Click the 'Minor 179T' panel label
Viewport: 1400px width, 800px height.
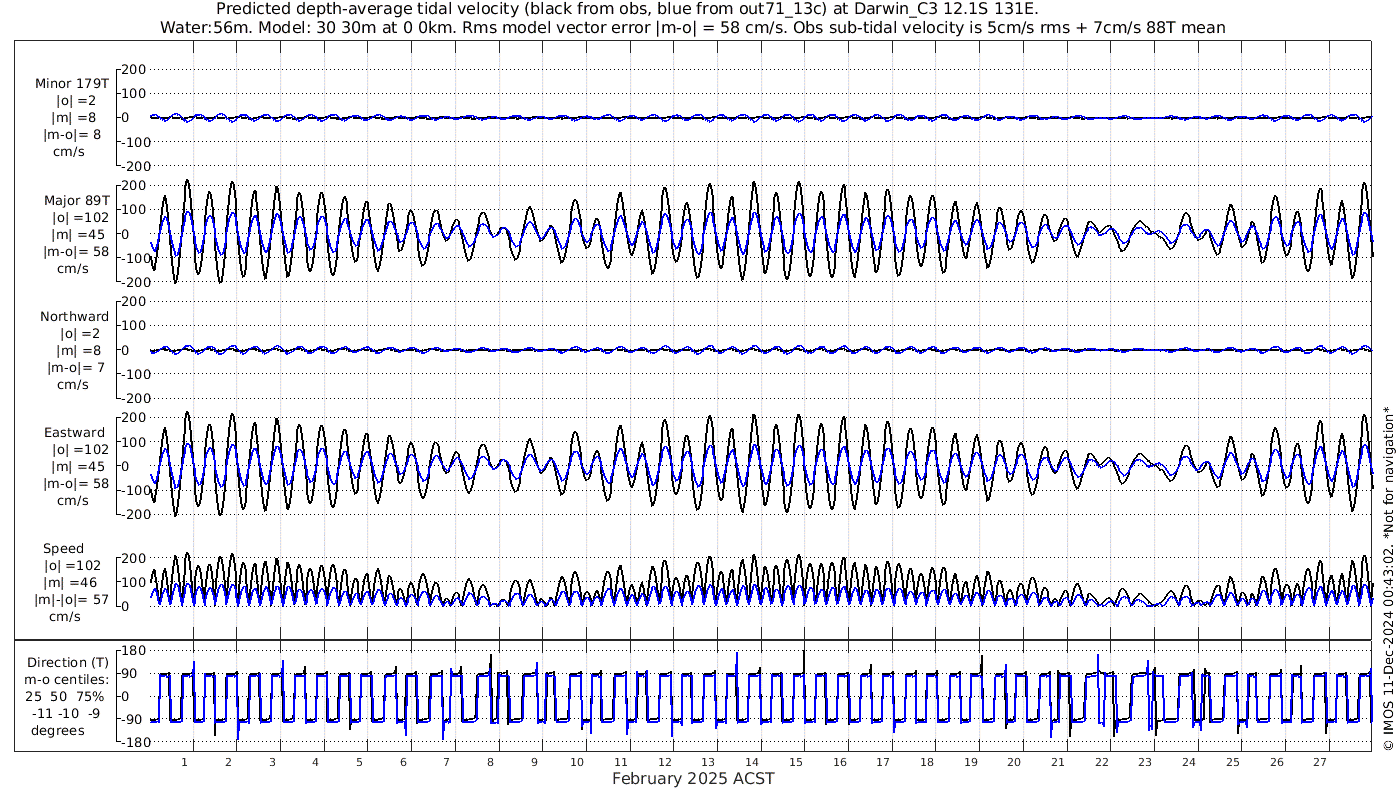72,83
